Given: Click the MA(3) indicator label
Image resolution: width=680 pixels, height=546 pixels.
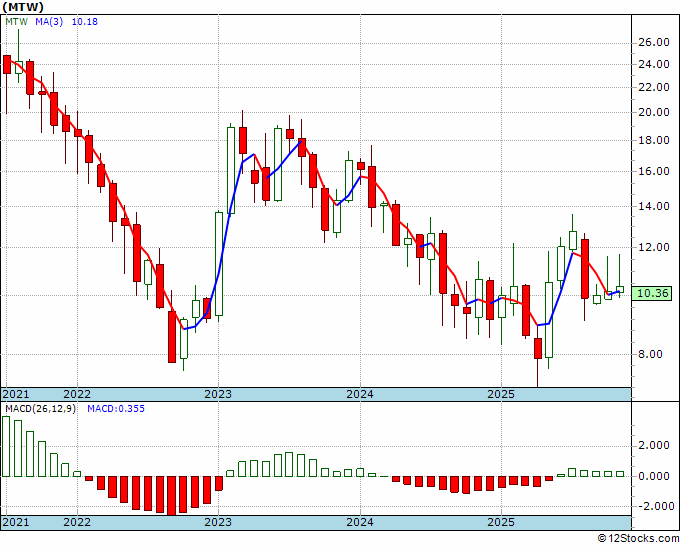Looking at the screenshot, I should 49,22.
